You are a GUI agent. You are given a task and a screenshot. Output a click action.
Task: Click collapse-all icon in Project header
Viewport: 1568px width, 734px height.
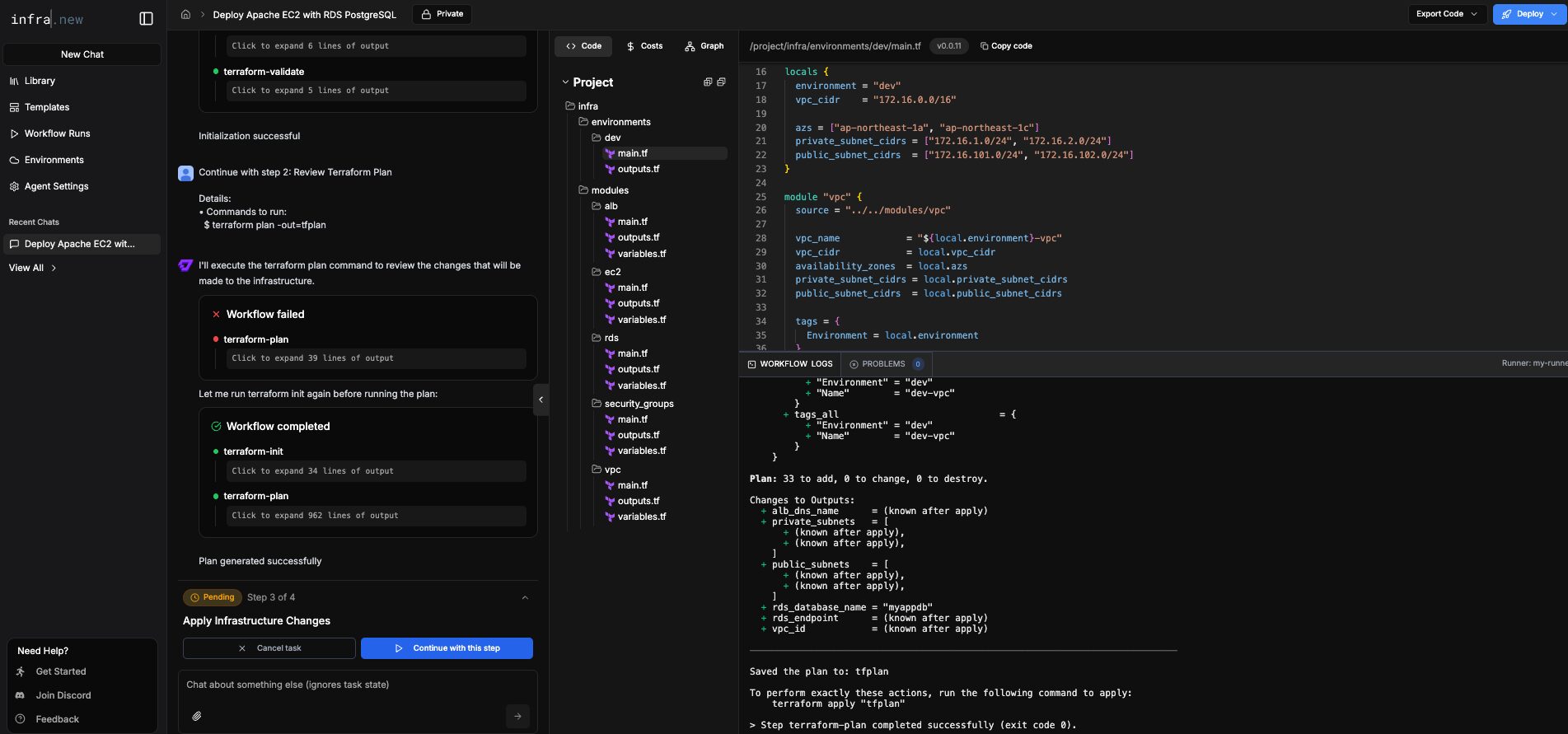721,82
